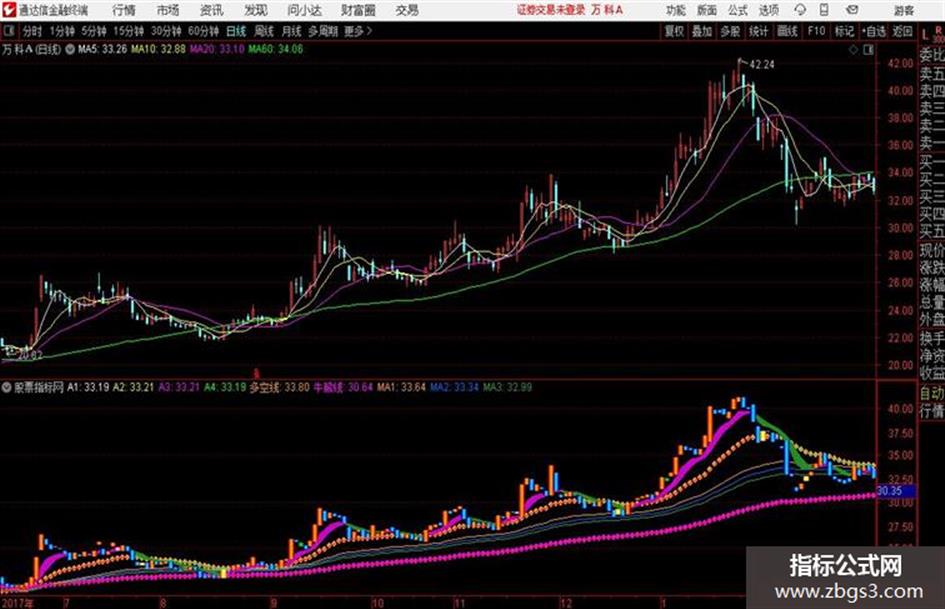Switch to 60分钟 period tab

coord(203,31)
